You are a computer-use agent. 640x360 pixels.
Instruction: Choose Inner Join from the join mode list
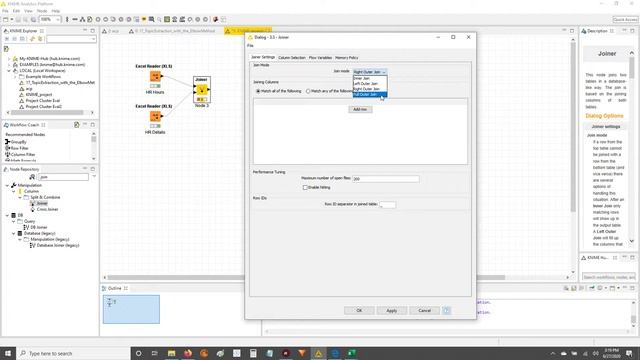[x=370, y=78]
